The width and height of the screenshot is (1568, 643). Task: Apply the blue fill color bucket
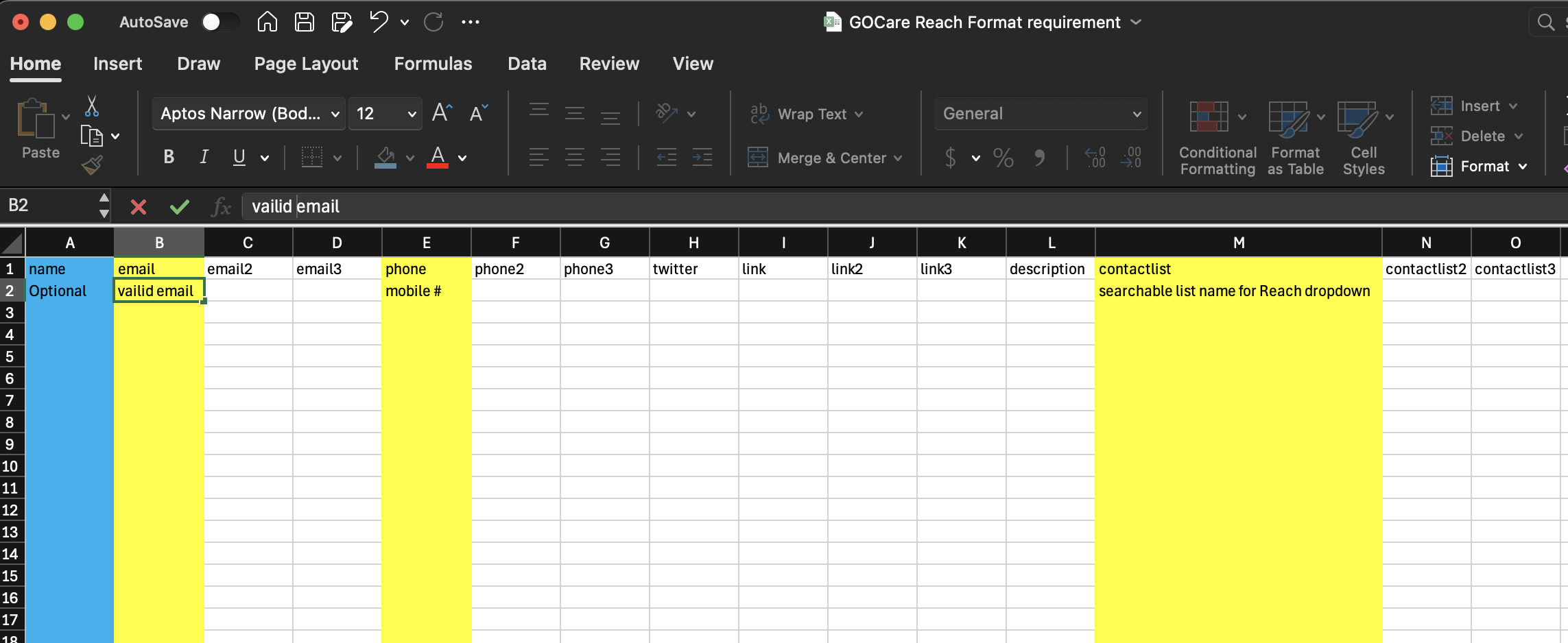385,158
